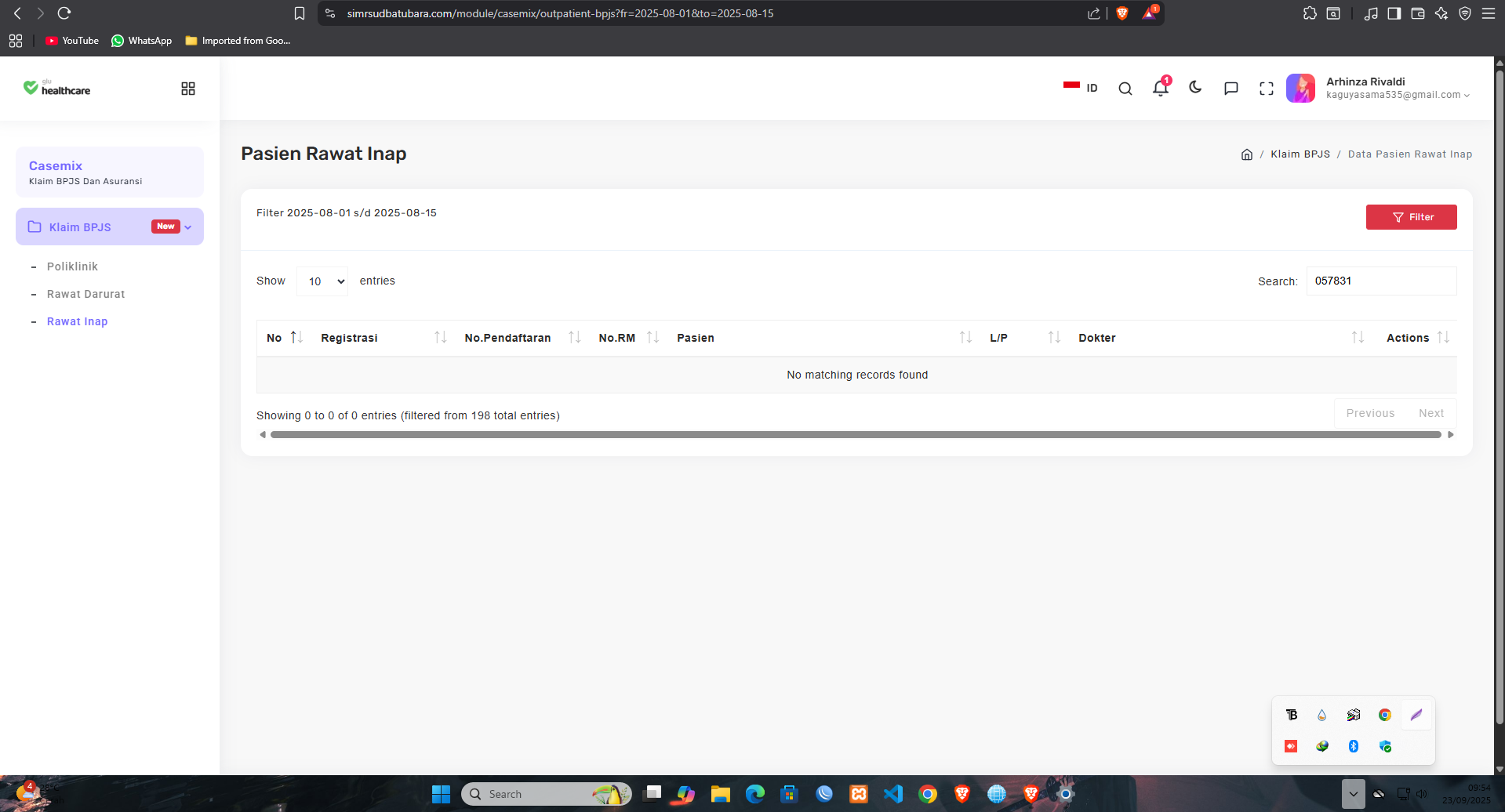Open the entries-per-page dropdown showing 10
Image resolution: width=1505 pixels, height=812 pixels.
click(x=322, y=281)
